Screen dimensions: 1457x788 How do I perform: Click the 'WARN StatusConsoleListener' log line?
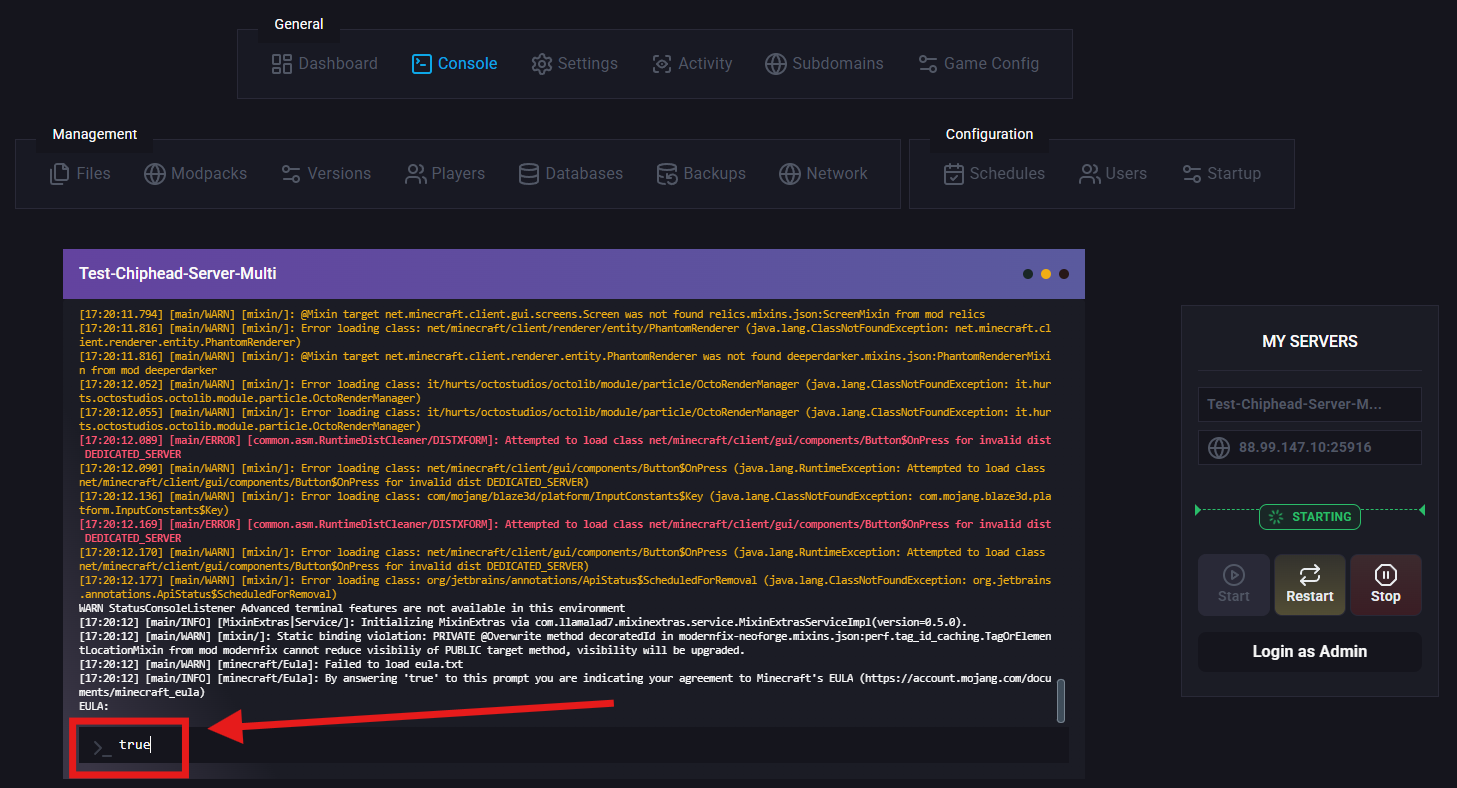(x=352, y=608)
